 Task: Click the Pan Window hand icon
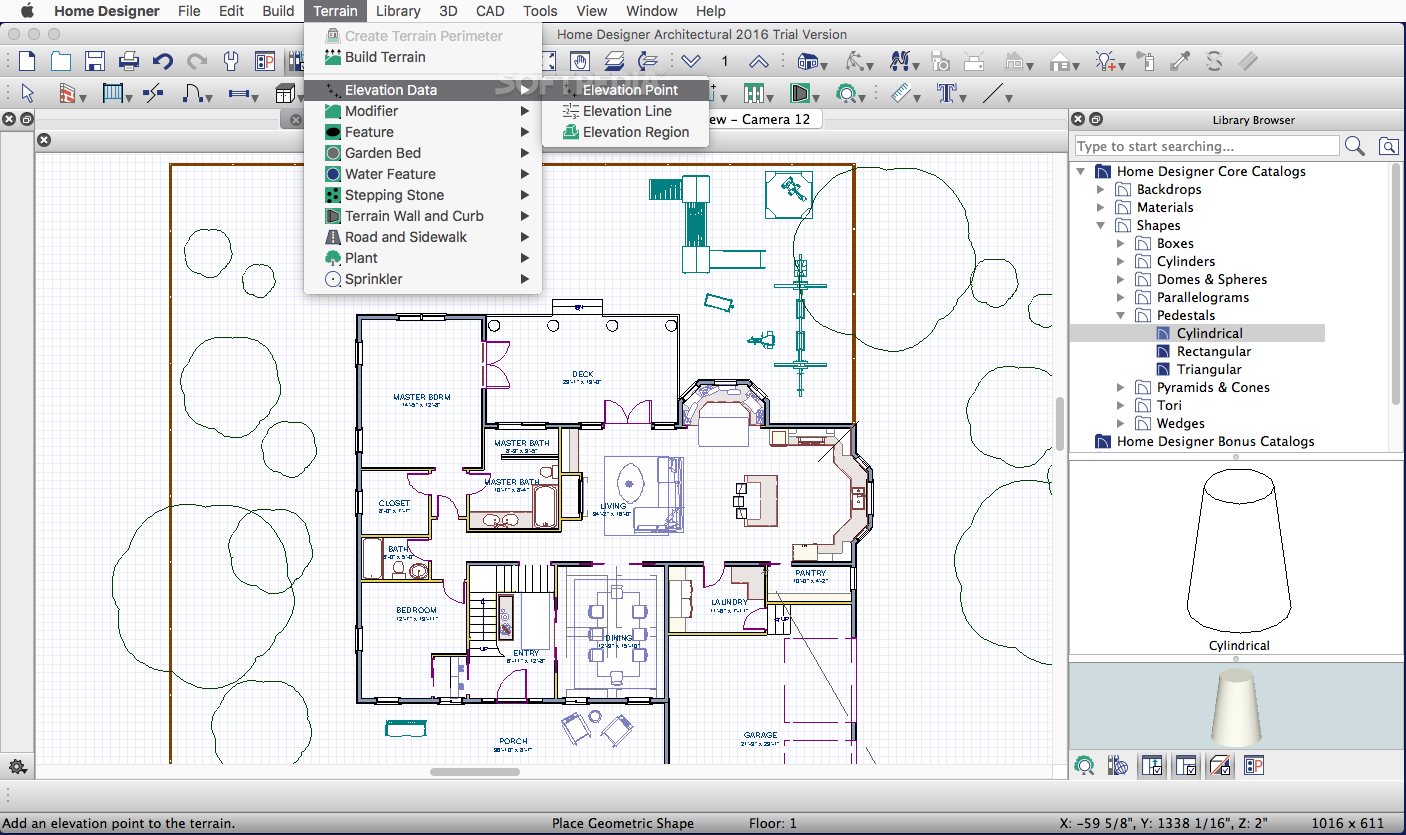(580, 61)
